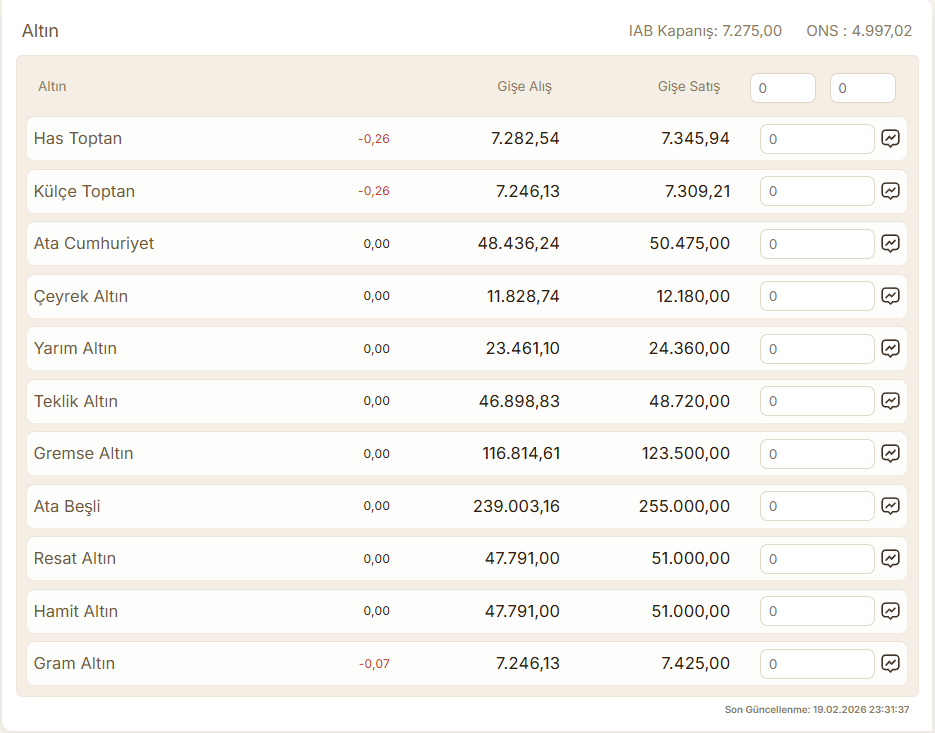Viewport: 935px width, 733px height.
Task: Select the Gram Altın row name
Action: pyautogui.click(x=74, y=663)
